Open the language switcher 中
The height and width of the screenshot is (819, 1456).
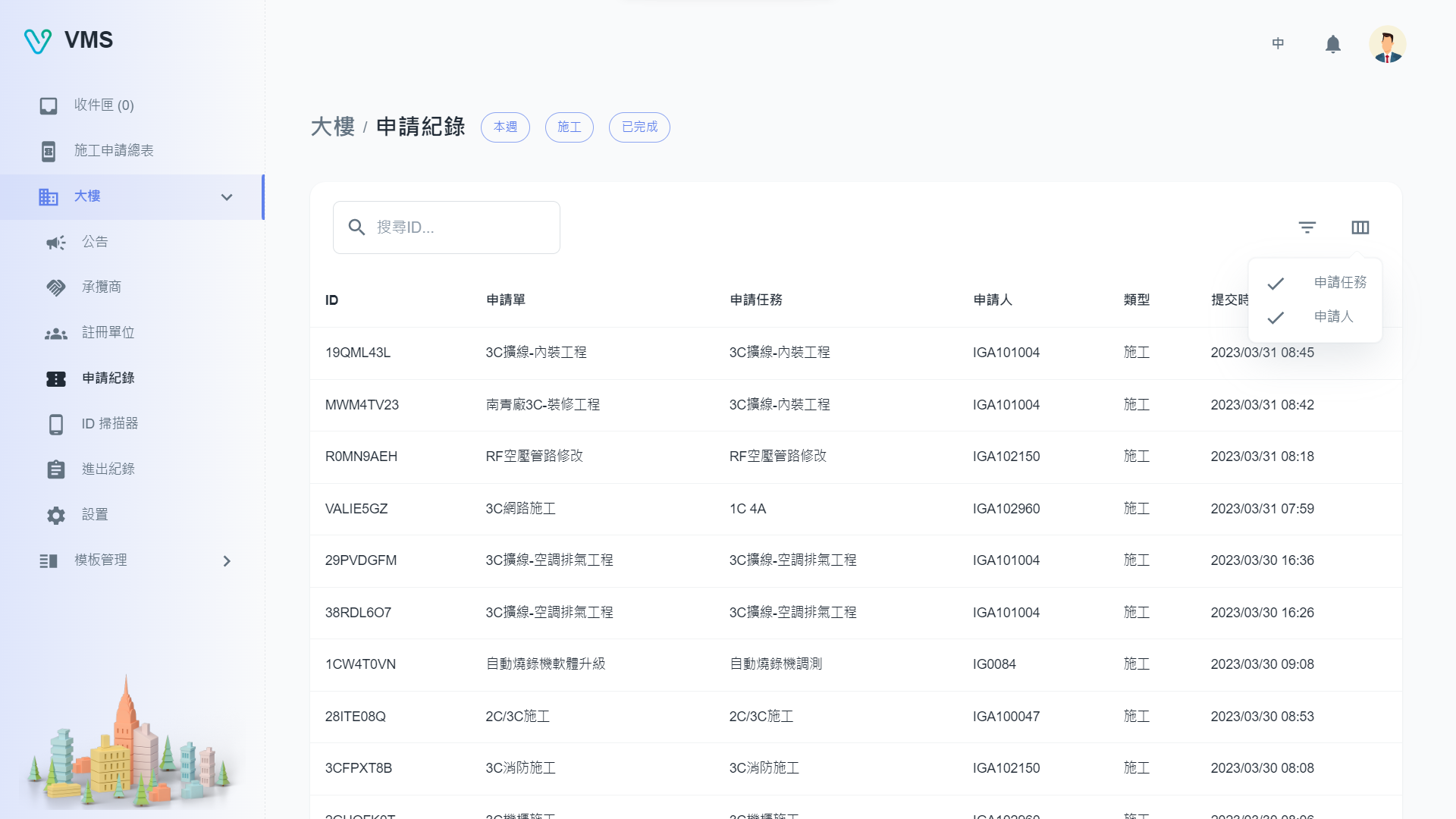[x=1278, y=44]
